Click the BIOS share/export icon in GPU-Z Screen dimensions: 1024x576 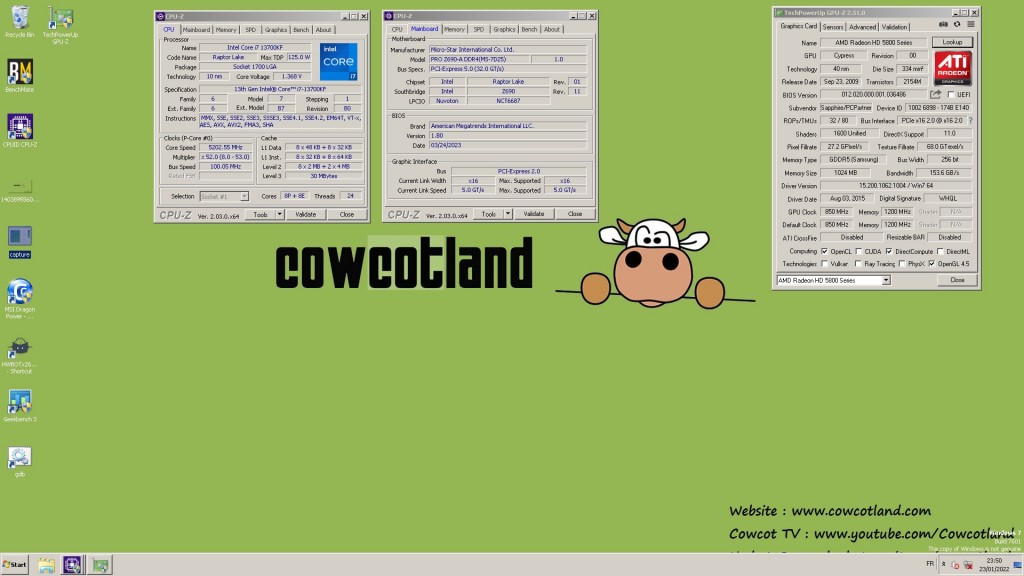point(935,95)
